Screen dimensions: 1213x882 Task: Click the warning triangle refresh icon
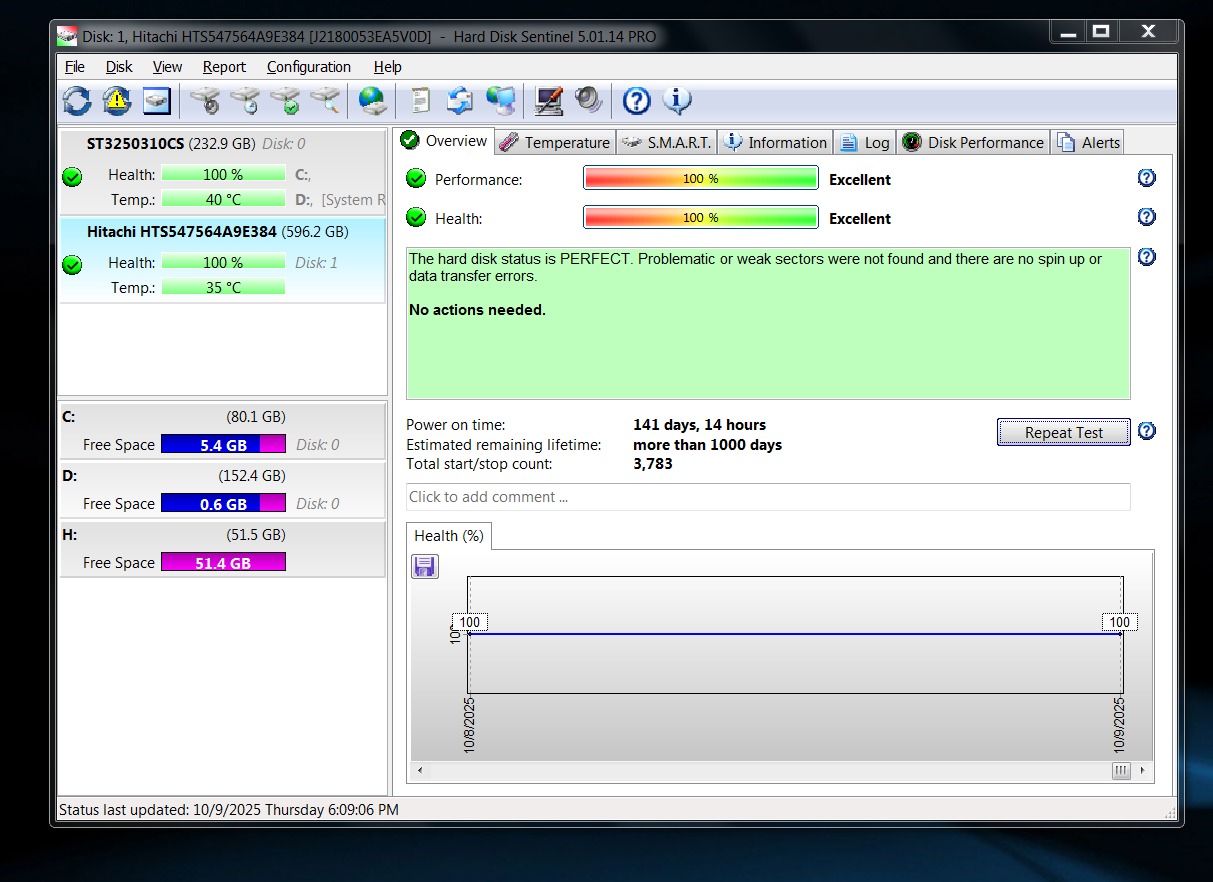117,100
